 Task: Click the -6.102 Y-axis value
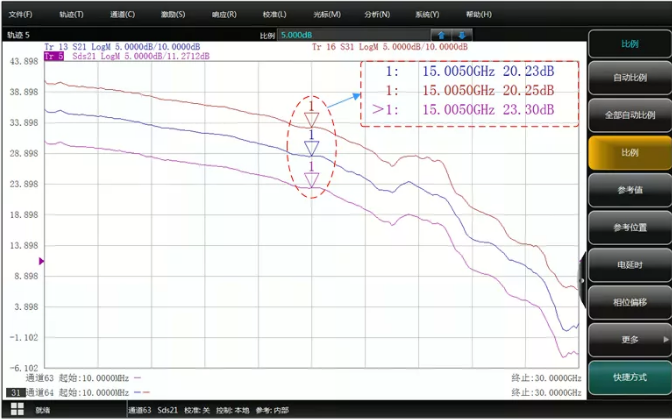click(24, 368)
